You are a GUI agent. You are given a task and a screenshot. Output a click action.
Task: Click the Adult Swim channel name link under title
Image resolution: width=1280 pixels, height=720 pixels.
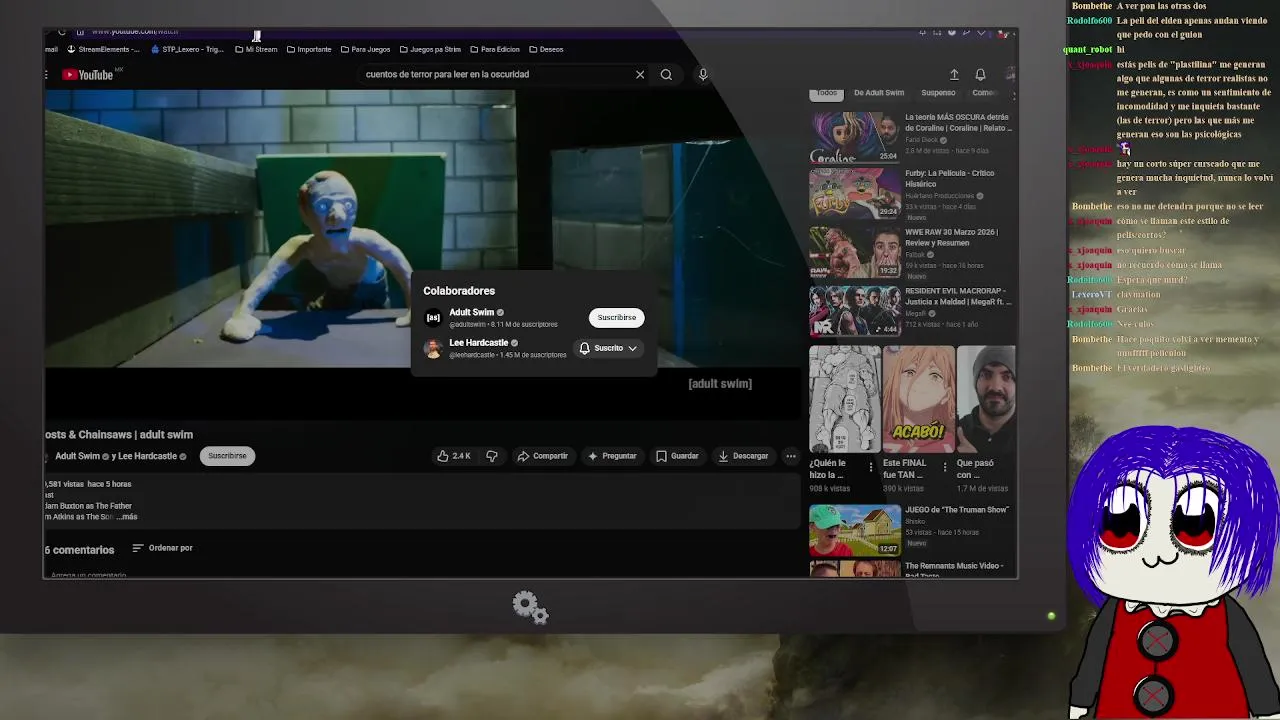tap(77, 456)
